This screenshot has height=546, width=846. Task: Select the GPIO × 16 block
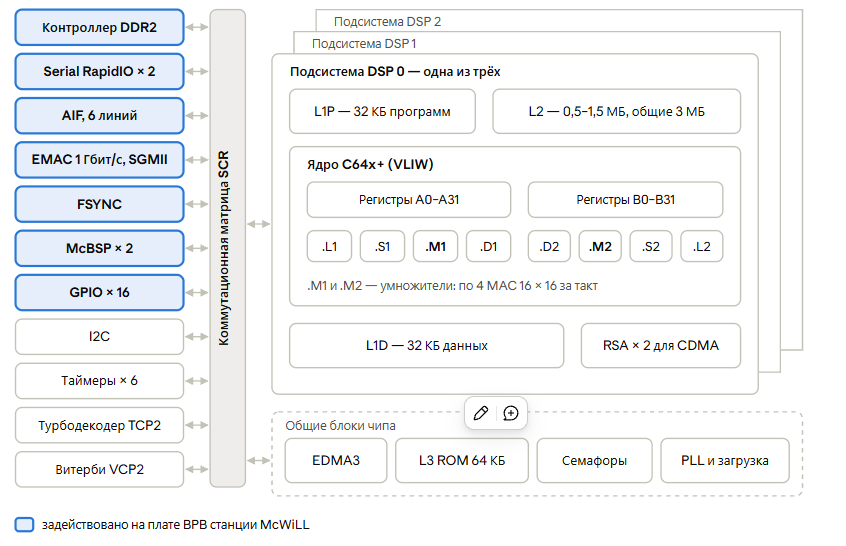click(x=99, y=292)
